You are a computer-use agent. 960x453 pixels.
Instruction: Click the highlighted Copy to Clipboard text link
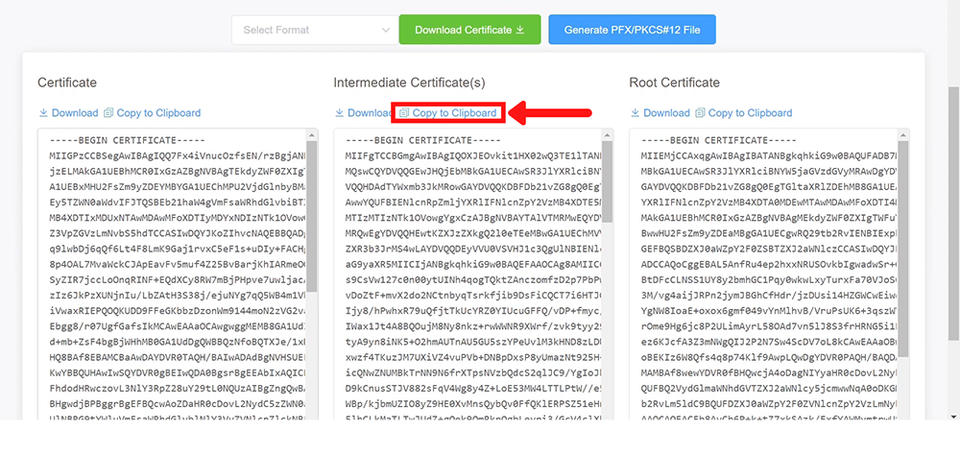tap(455, 113)
